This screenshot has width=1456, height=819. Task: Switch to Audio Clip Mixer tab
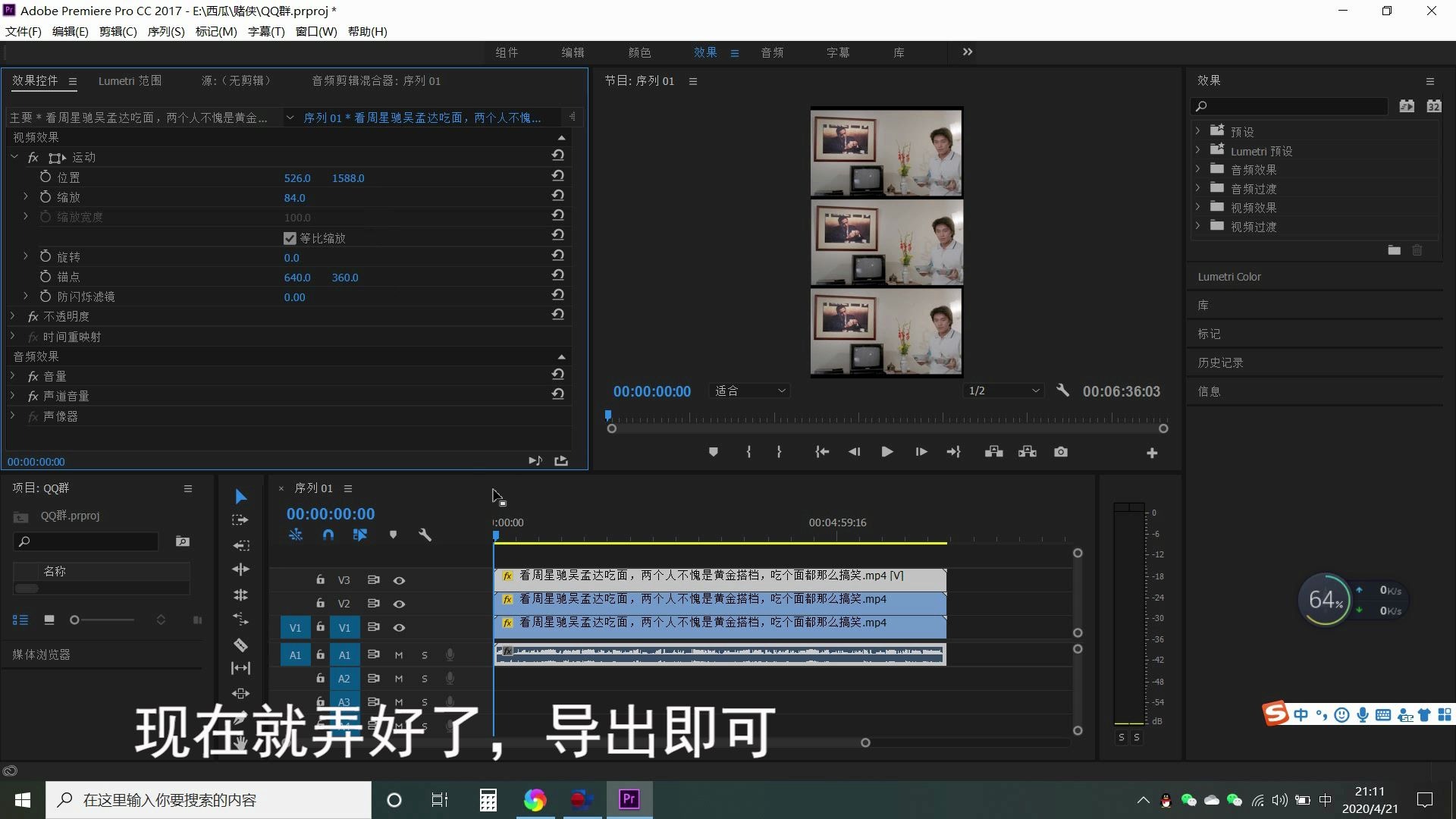coord(376,80)
